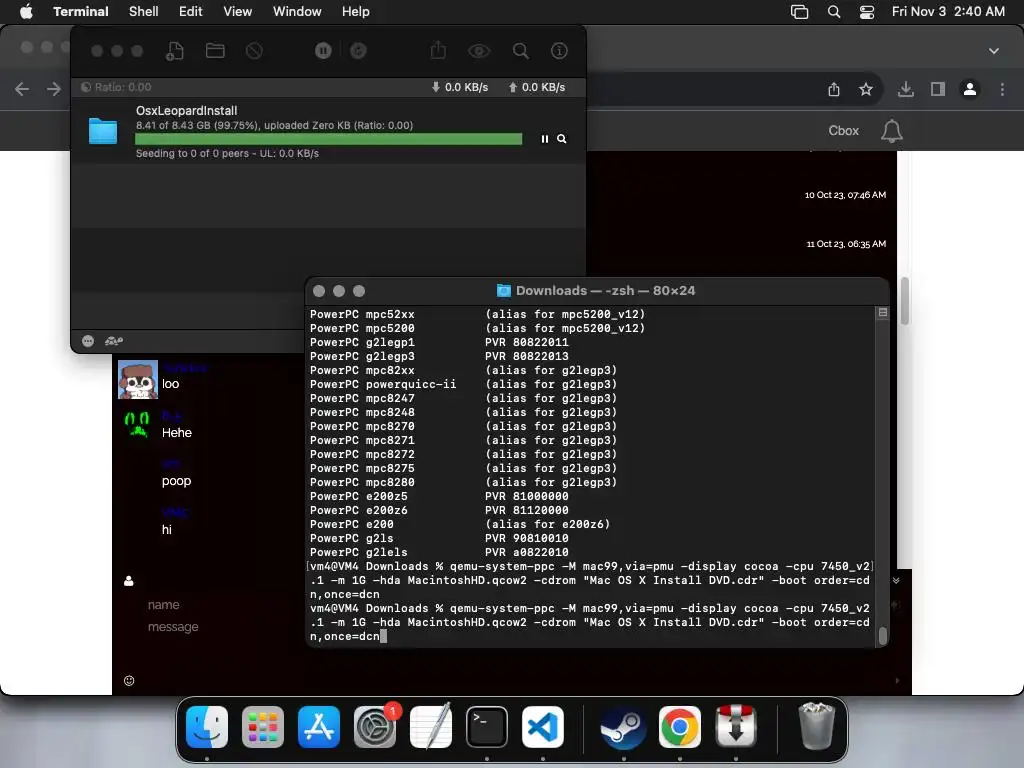Open Launchpad from the Dock
Viewport: 1024px width, 768px height.
[263, 727]
